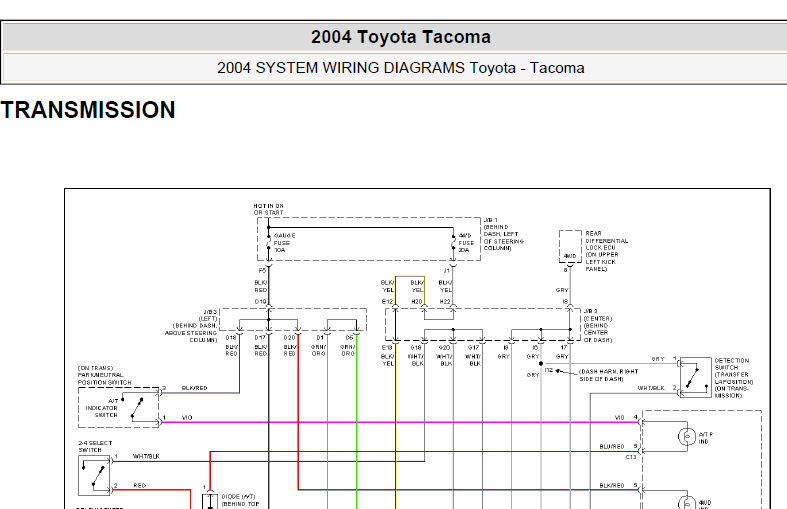
Task: Click the '2004 Toyota Tacoma' title
Action: 401,37
